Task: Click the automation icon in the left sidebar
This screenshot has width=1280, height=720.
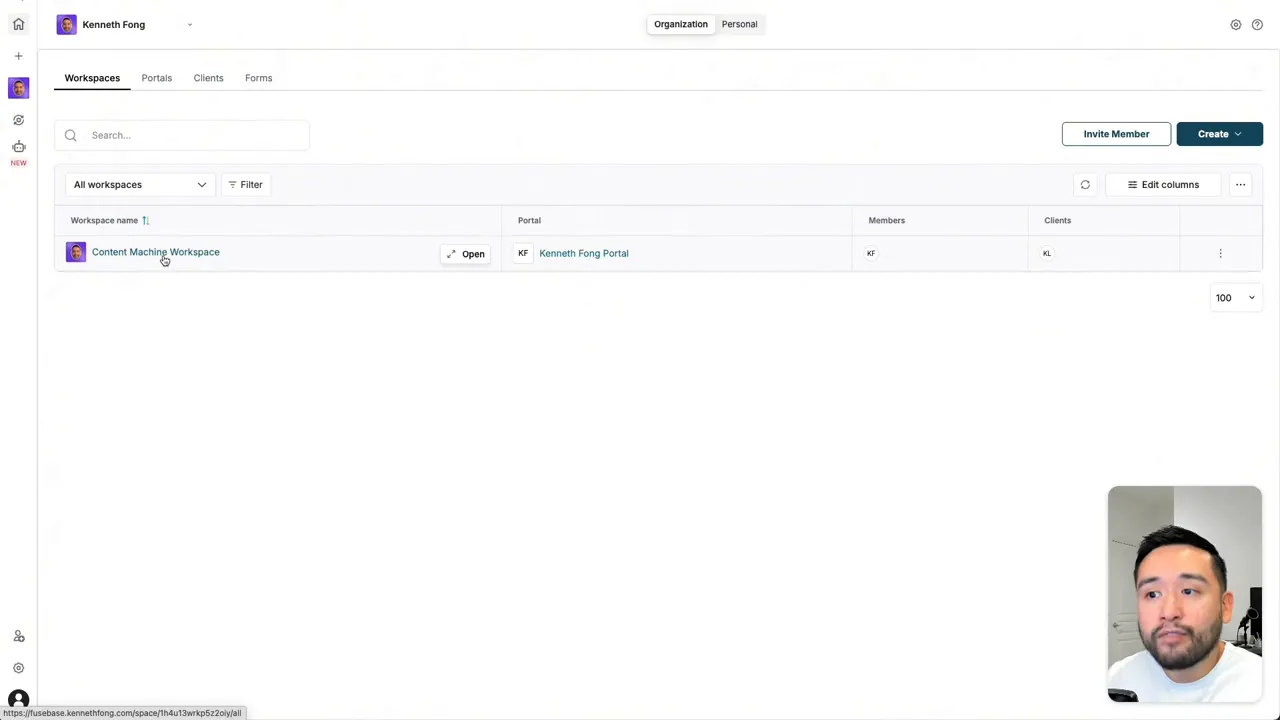Action: pyautogui.click(x=18, y=119)
